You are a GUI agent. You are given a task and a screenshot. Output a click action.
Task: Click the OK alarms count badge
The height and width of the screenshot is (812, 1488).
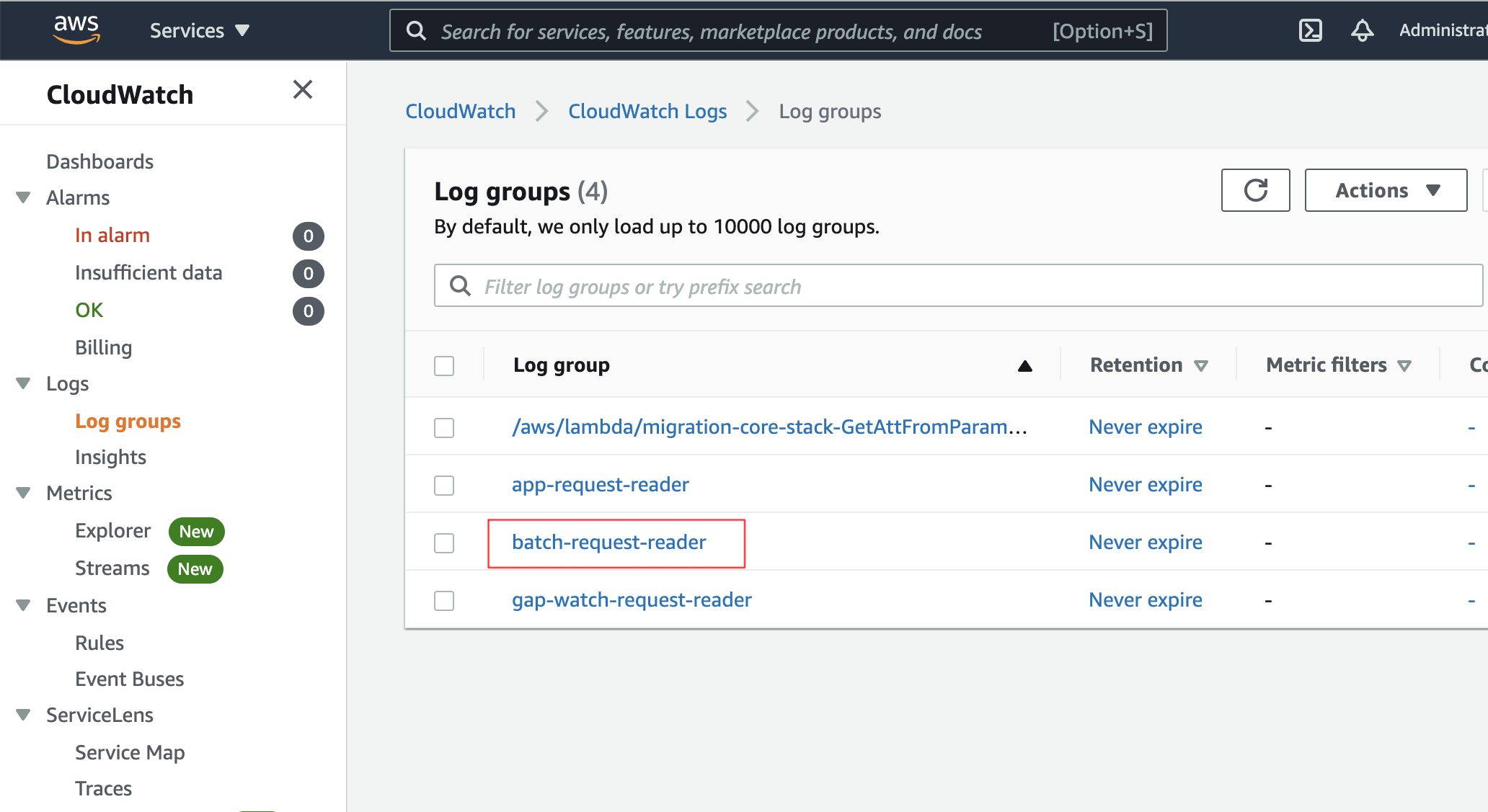(309, 311)
